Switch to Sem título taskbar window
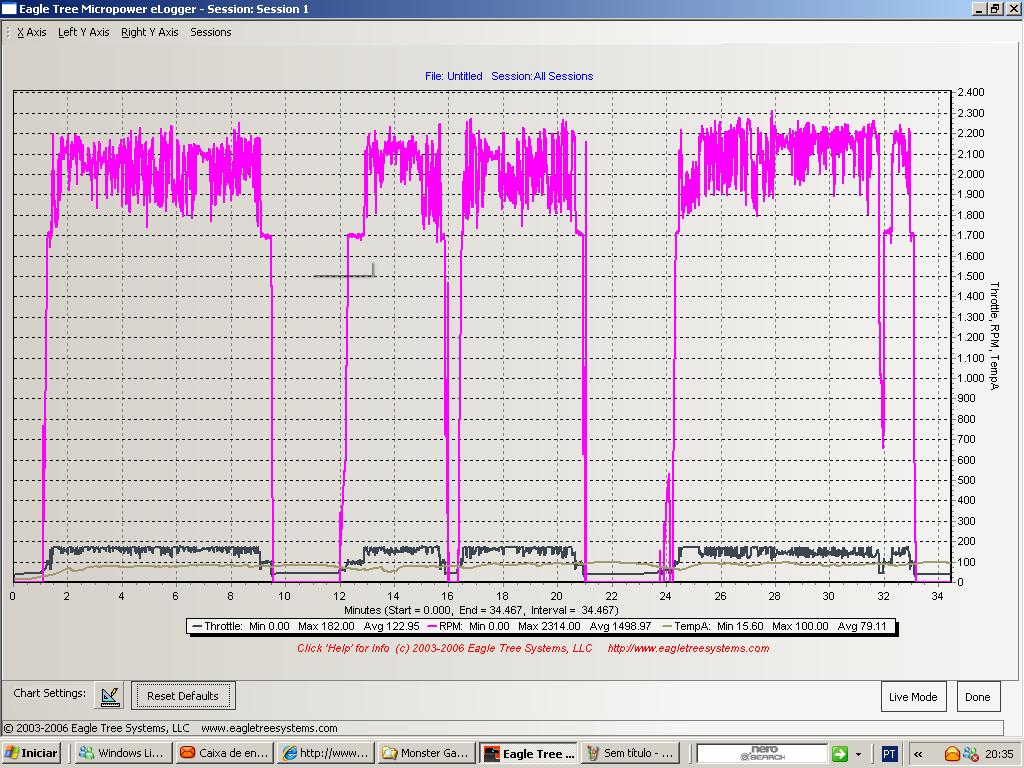The width and height of the screenshot is (1024, 768). [630, 753]
